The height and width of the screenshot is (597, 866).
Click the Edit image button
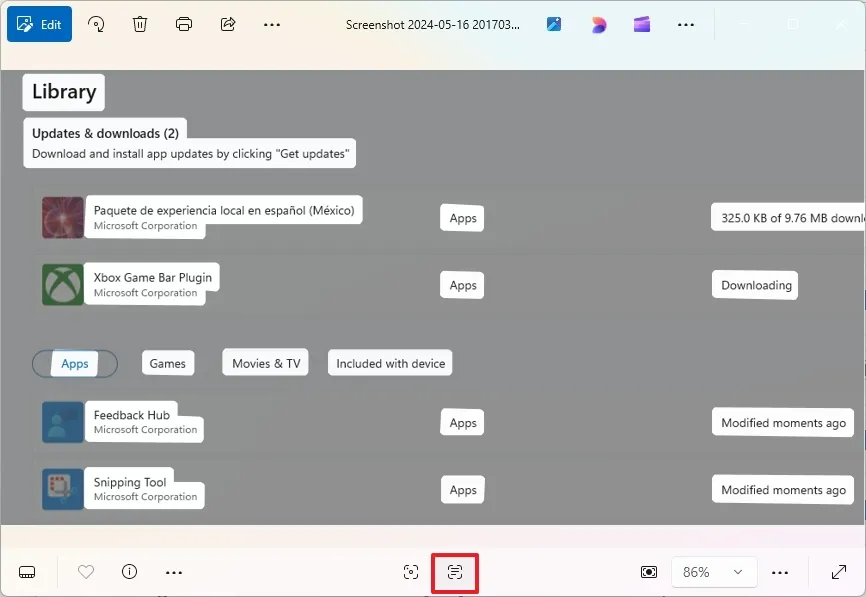tap(39, 24)
